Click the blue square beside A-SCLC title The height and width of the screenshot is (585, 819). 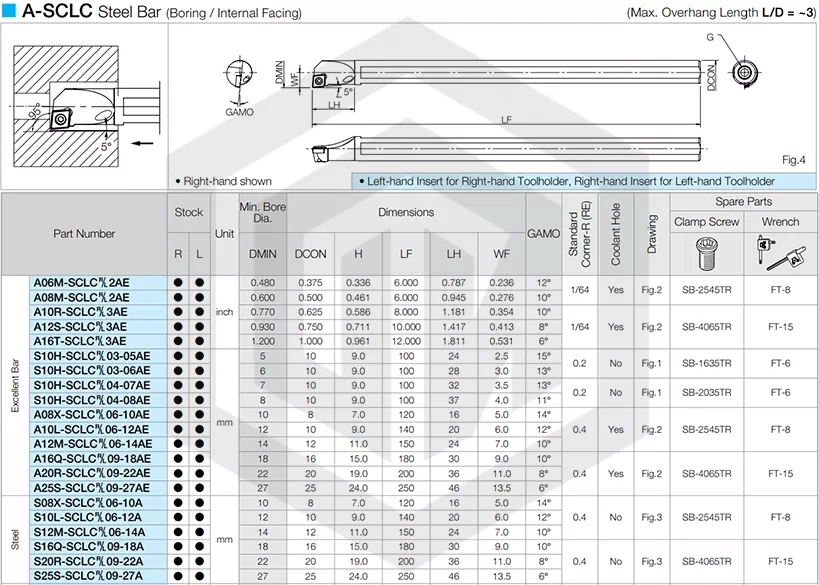click(9, 10)
